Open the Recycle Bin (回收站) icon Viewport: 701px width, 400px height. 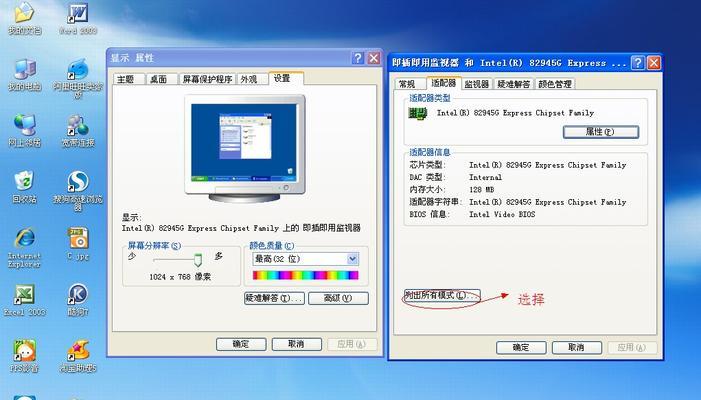(x=24, y=181)
